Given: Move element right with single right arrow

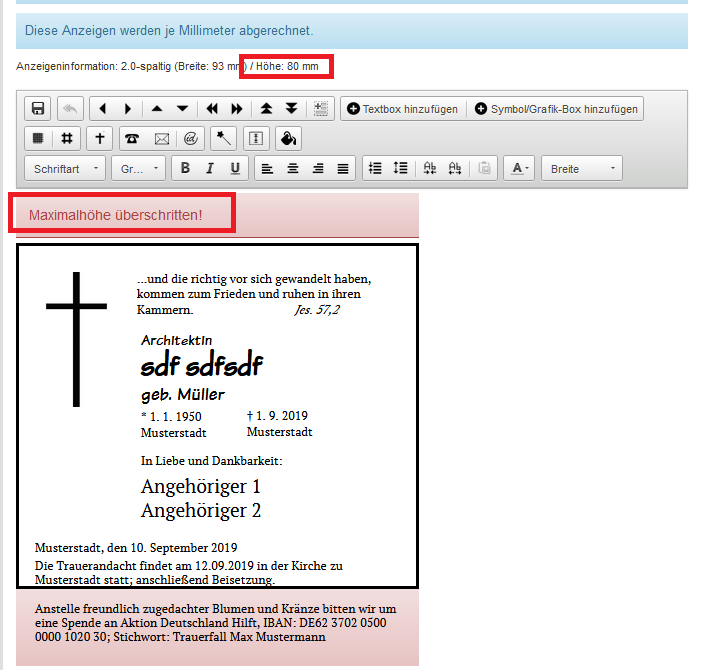Looking at the screenshot, I should [128, 109].
